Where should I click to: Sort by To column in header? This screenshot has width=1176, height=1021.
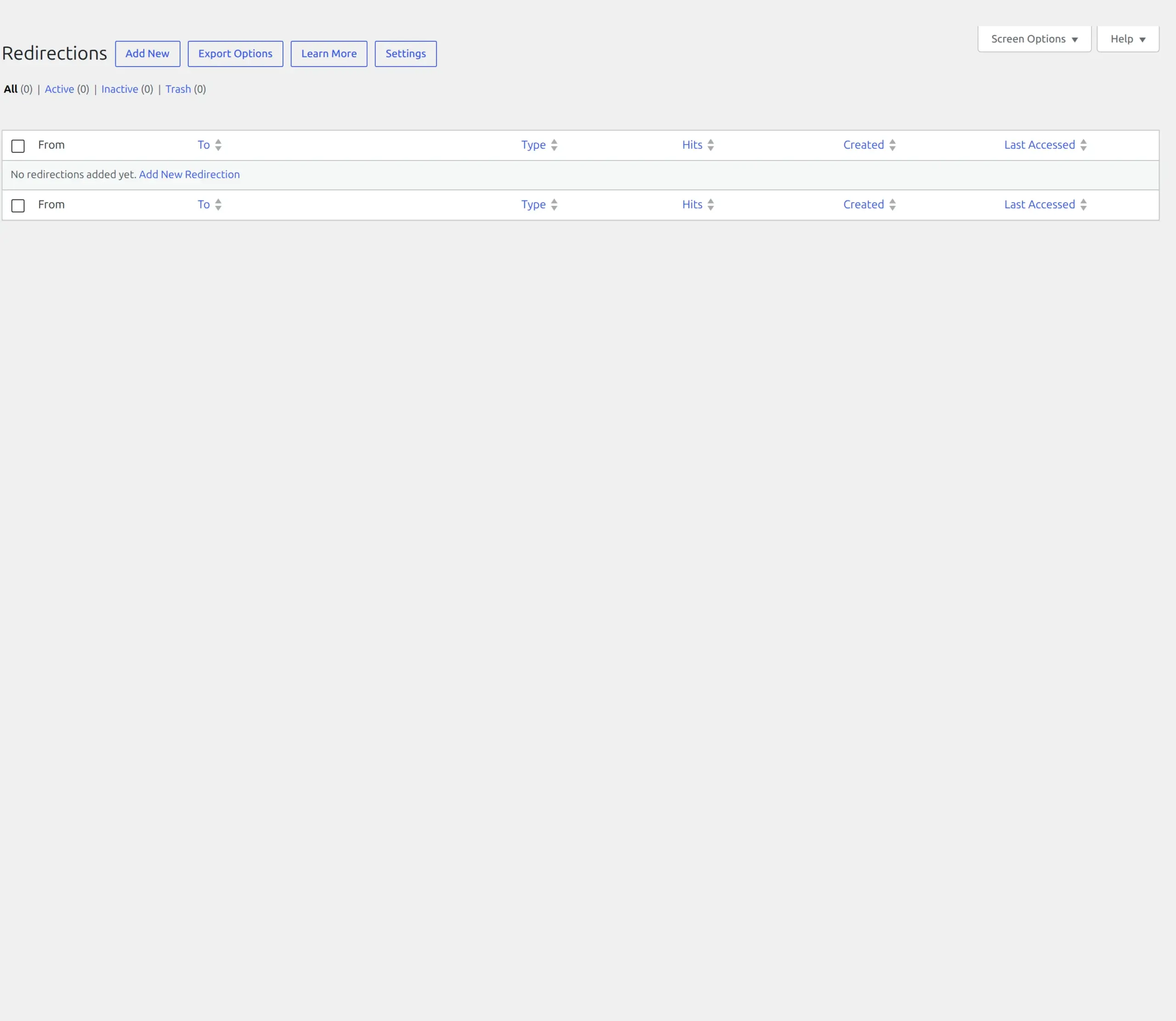[x=204, y=145]
